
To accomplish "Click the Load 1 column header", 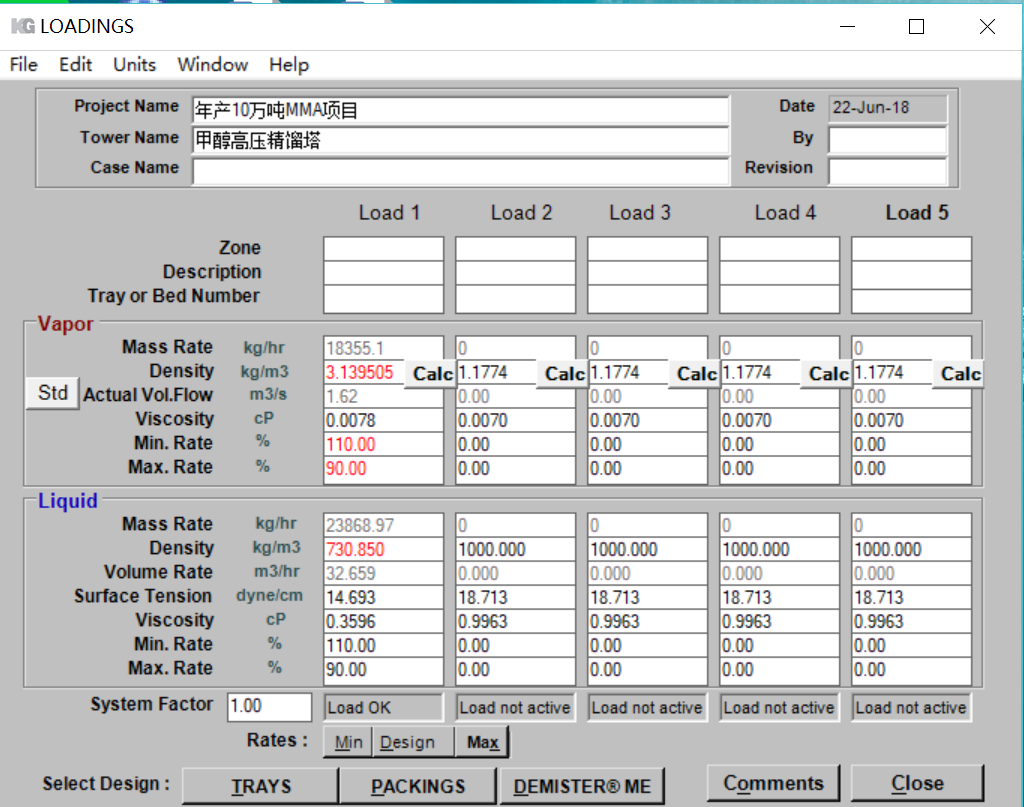I will (389, 213).
